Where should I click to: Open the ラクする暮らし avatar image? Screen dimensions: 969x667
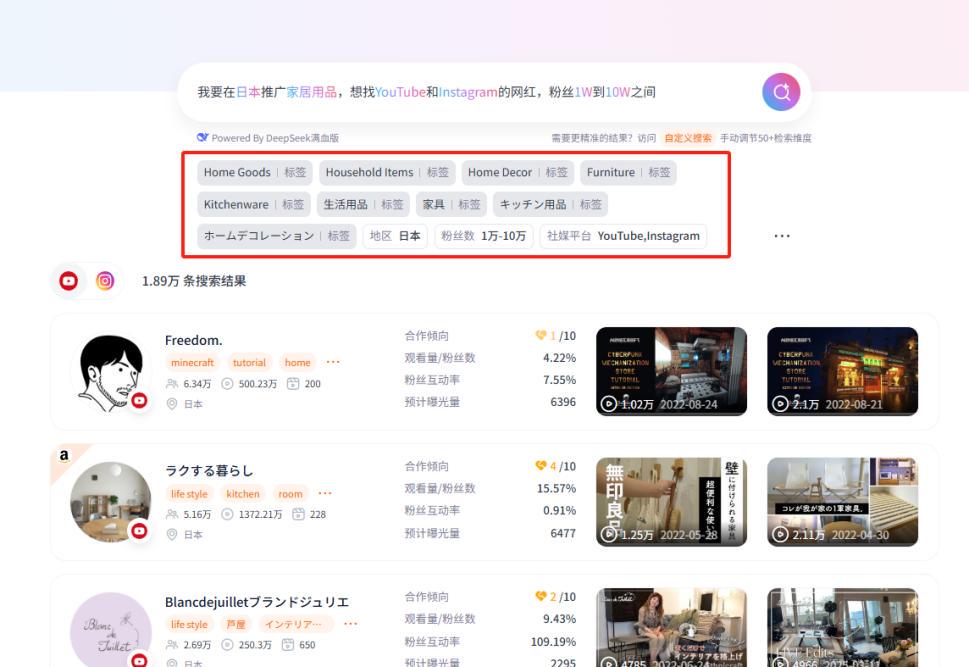coord(111,502)
